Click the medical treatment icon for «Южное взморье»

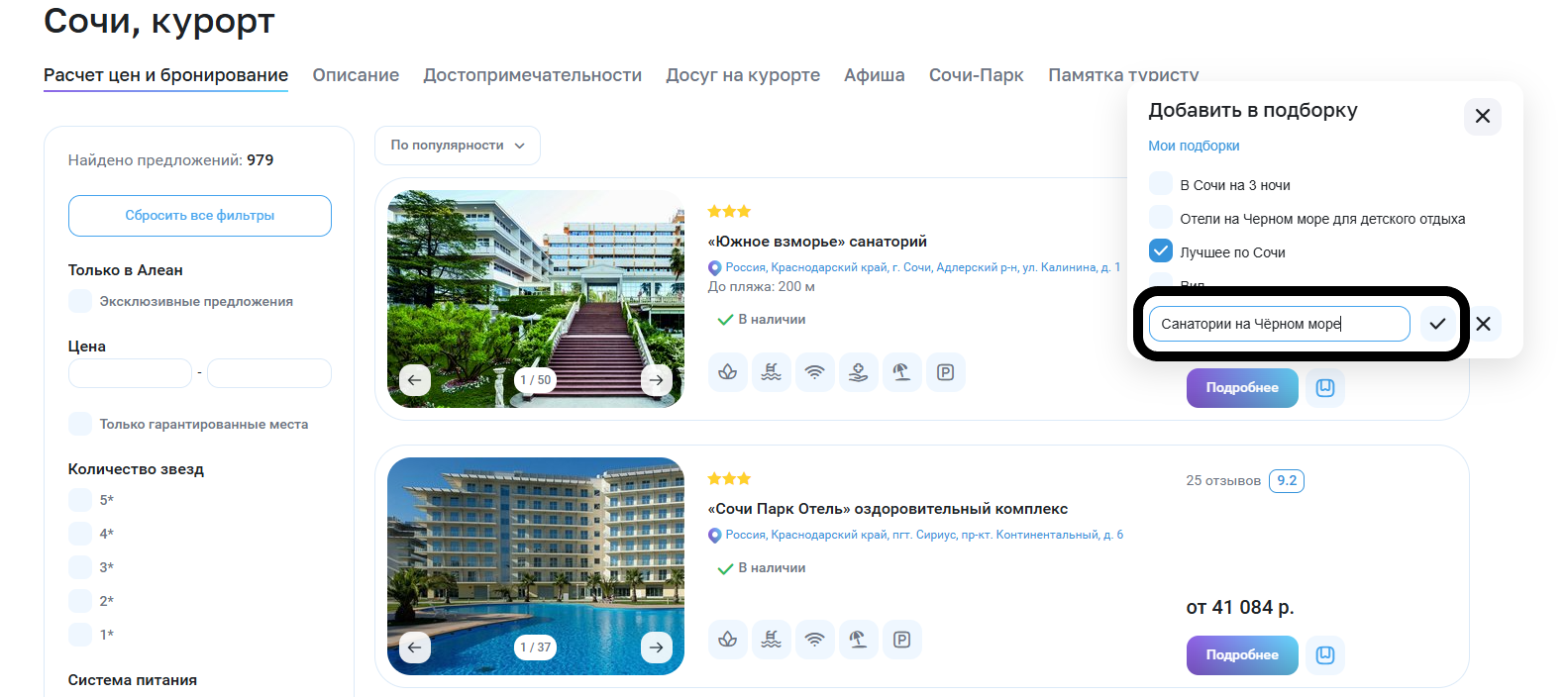click(859, 372)
